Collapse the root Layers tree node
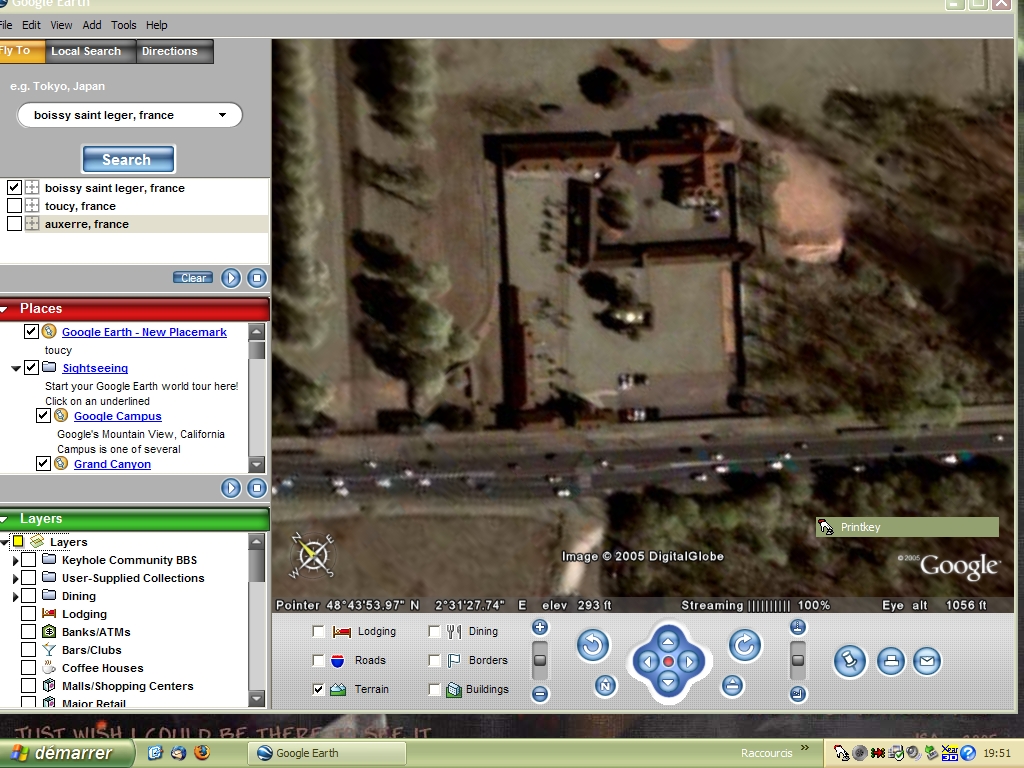Screen dimensions: 1024x768 pos(5,542)
